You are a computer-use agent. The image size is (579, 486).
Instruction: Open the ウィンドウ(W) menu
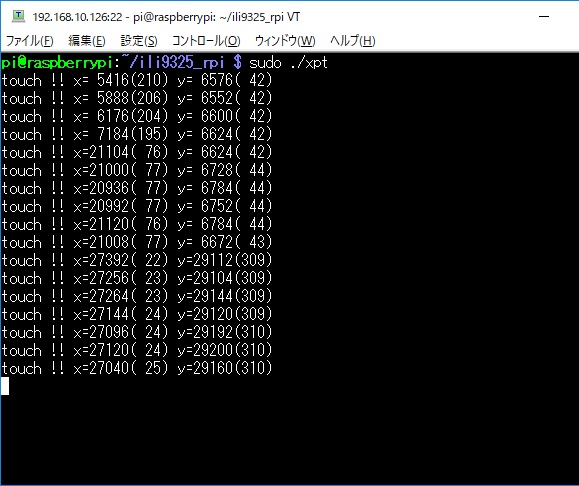pos(285,40)
